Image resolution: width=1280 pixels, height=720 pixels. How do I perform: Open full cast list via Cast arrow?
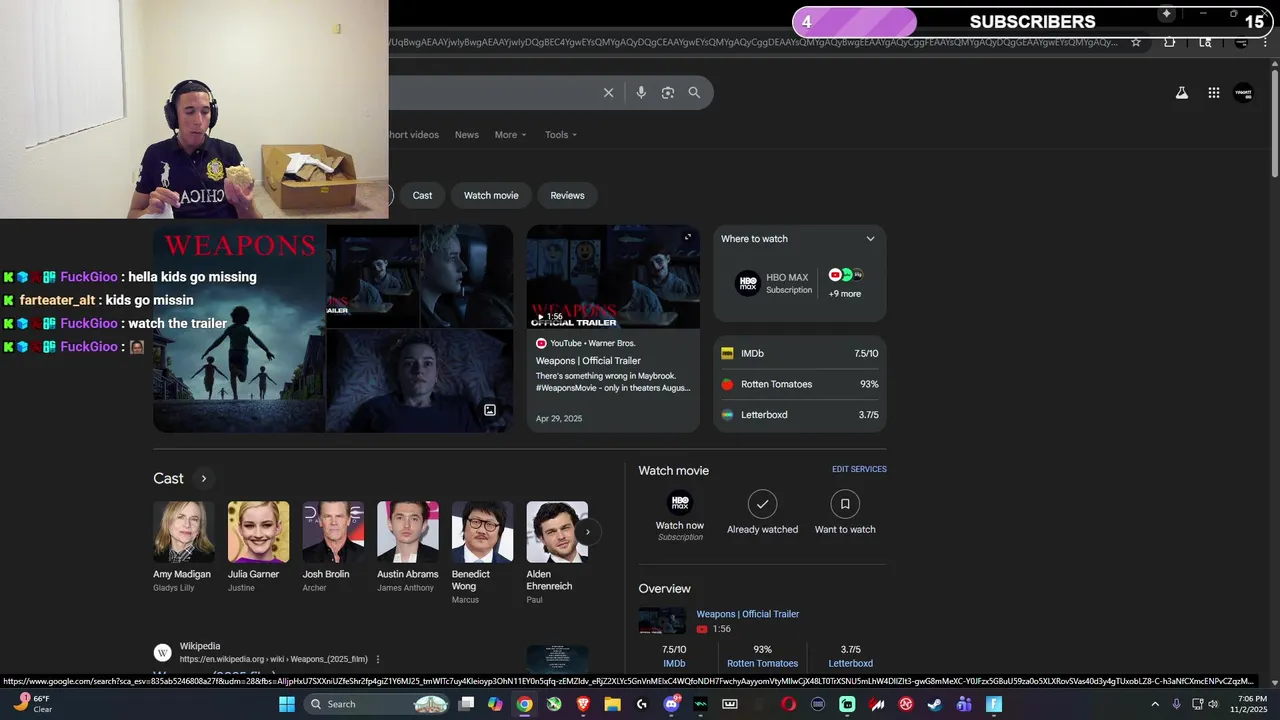tap(203, 479)
